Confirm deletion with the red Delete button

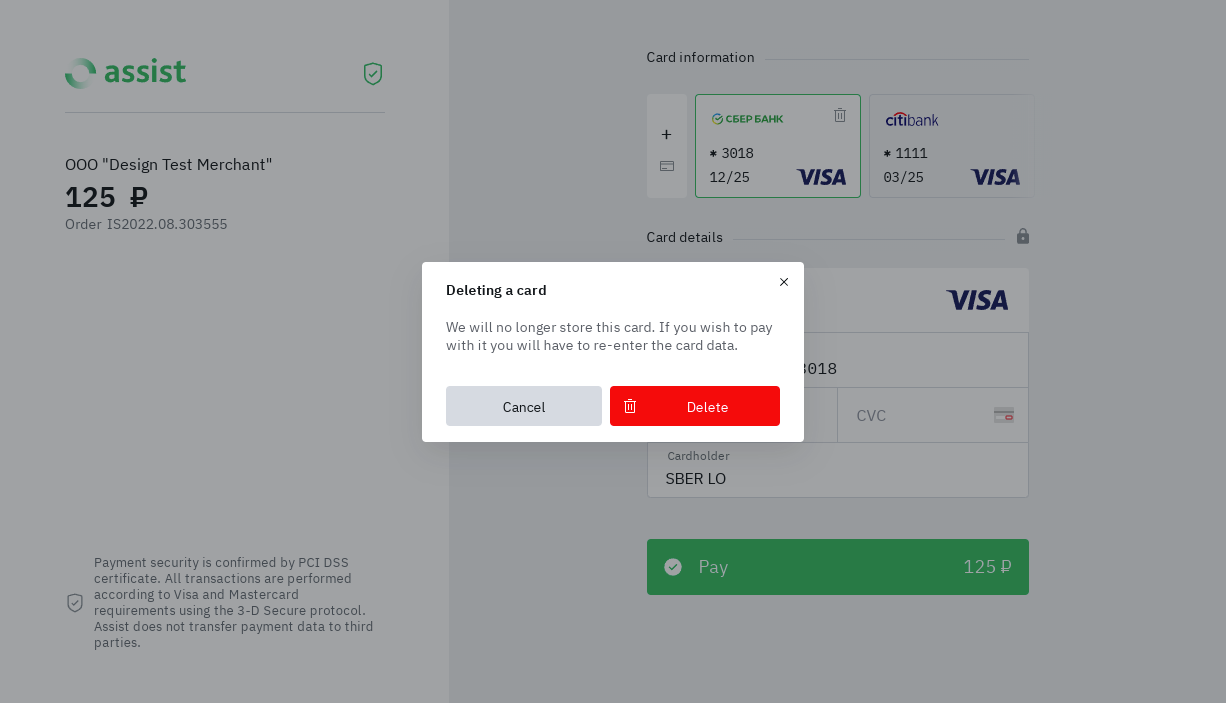pyautogui.click(x=695, y=406)
